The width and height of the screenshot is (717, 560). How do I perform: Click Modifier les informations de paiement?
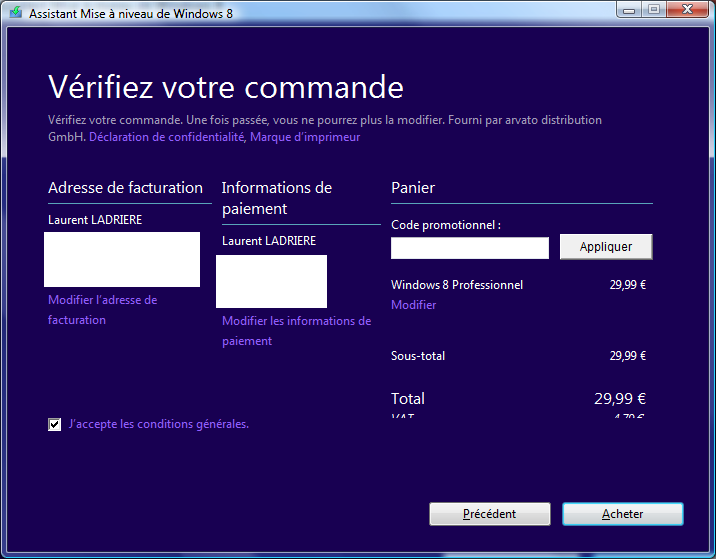click(x=296, y=331)
